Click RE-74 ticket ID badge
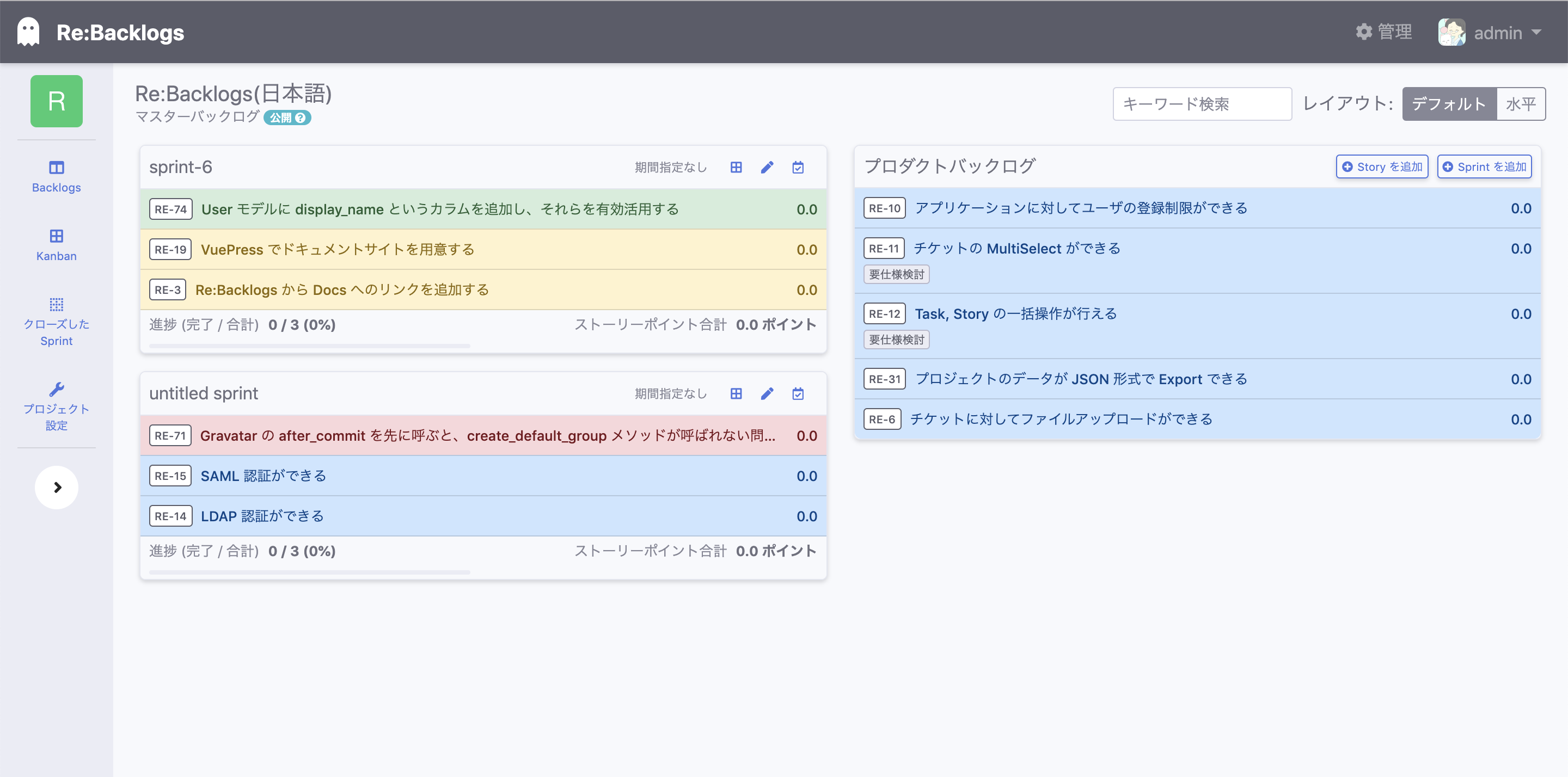1568x777 pixels. 170,209
